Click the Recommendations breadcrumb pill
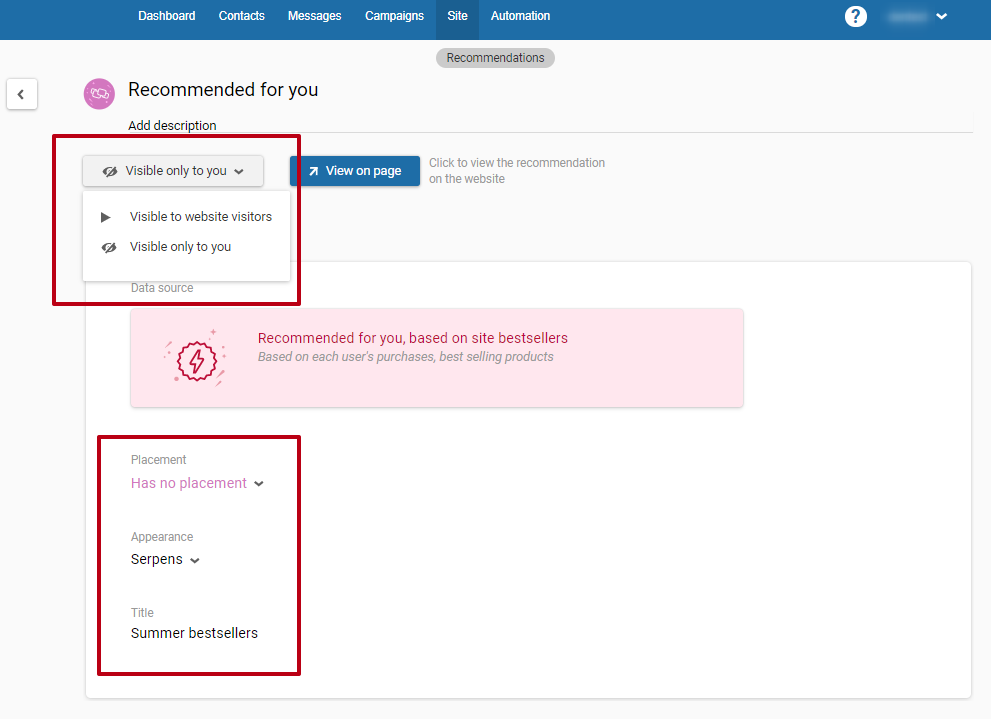The width and height of the screenshot is (991, 719). [x=495, y=58]
